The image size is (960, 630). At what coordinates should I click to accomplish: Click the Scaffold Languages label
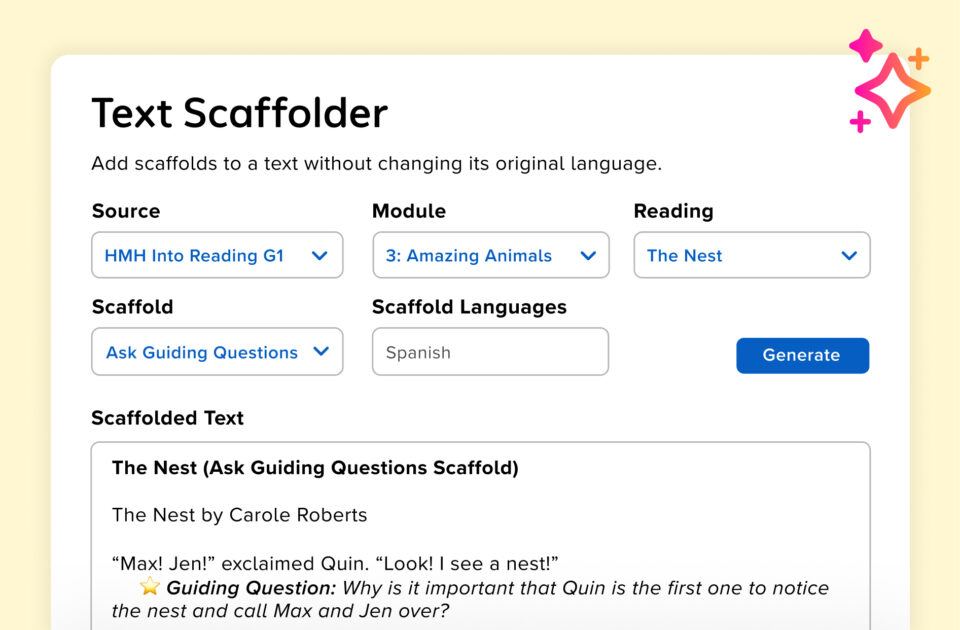coord(468,307)
